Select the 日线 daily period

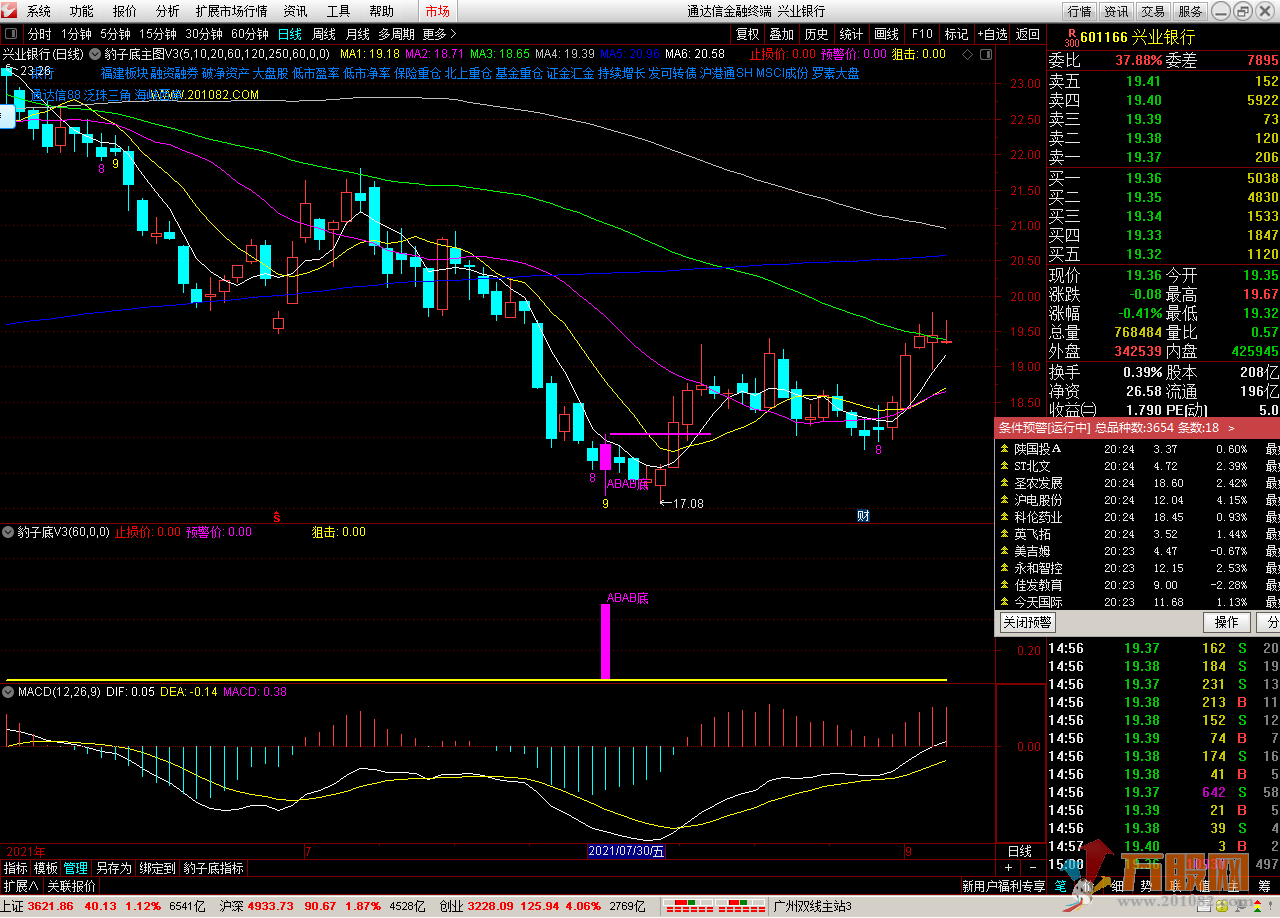click(x=290, y=34)
